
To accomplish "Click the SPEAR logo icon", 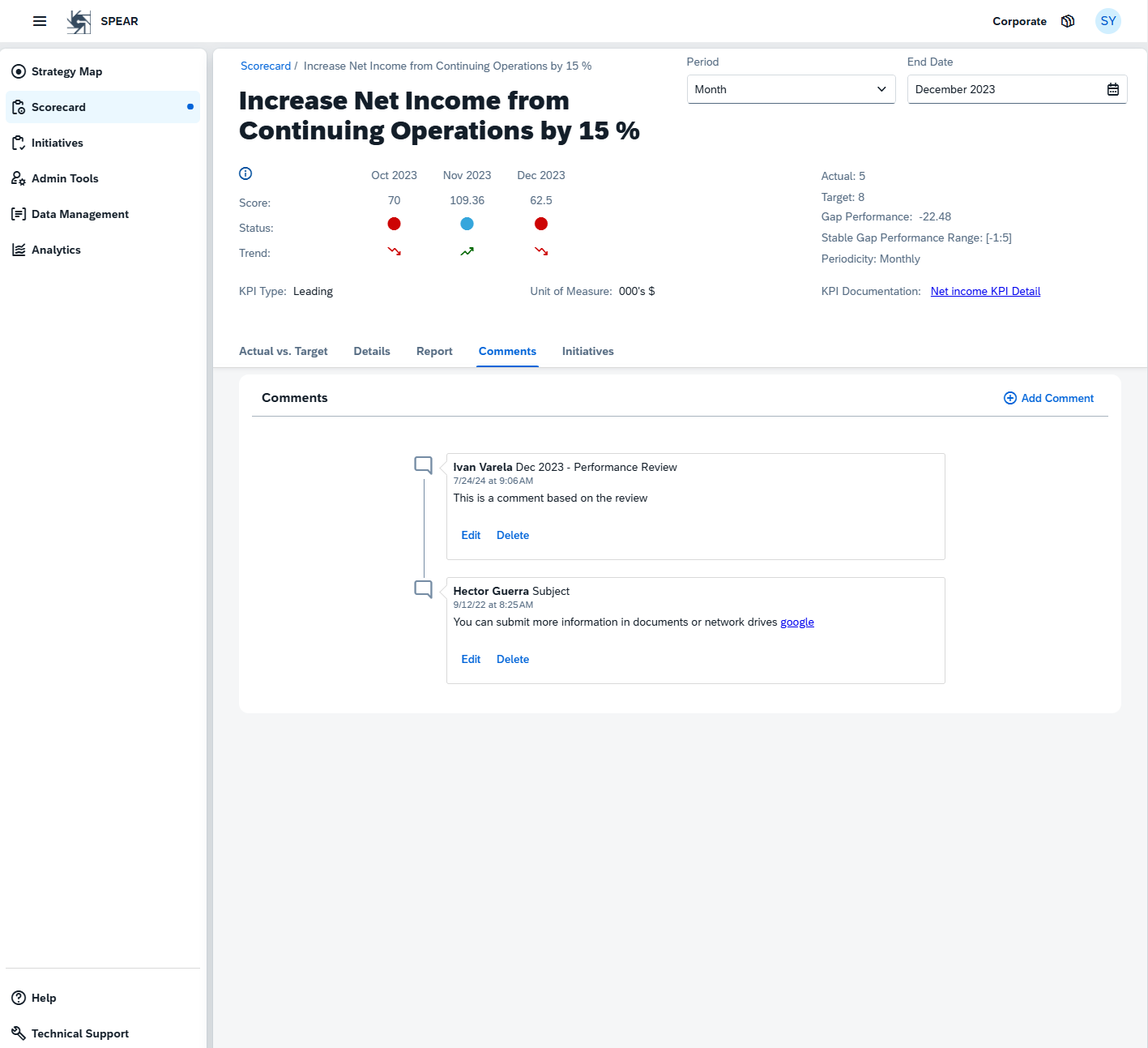I will click(79, 22).
